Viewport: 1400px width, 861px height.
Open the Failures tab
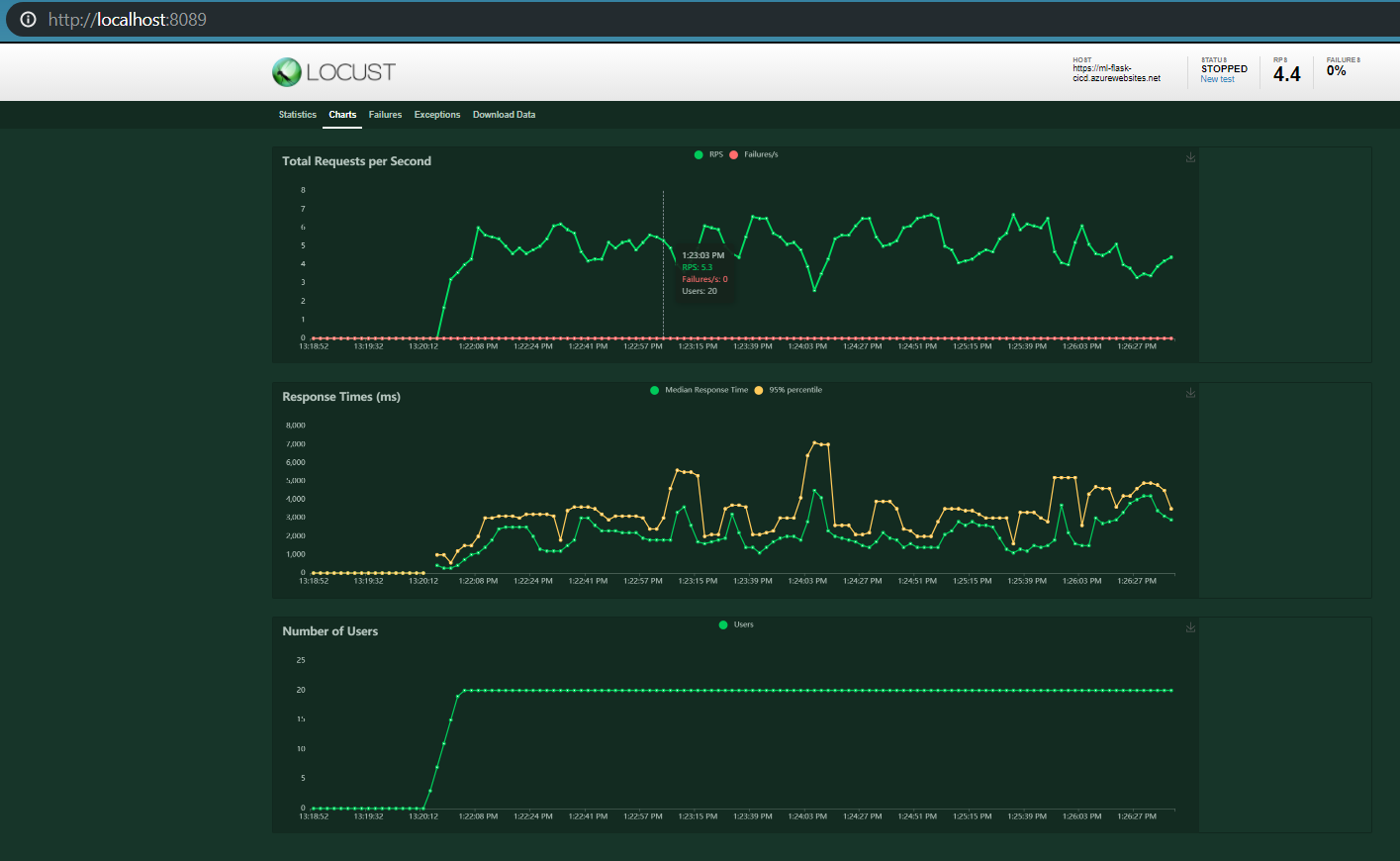(385, 115)
